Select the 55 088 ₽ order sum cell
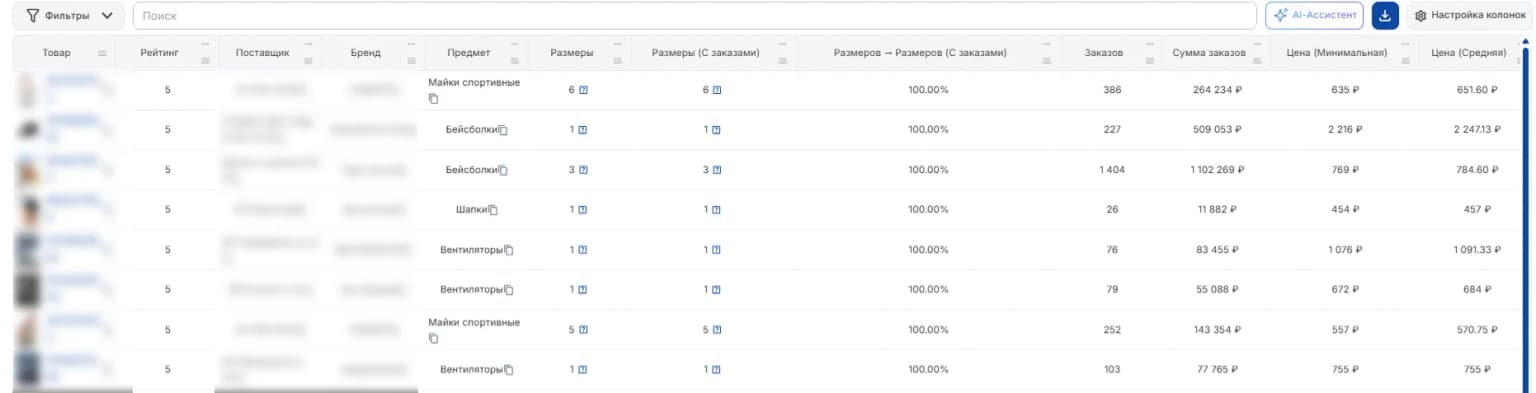The image size is (1536, 393). [1217, 290]
